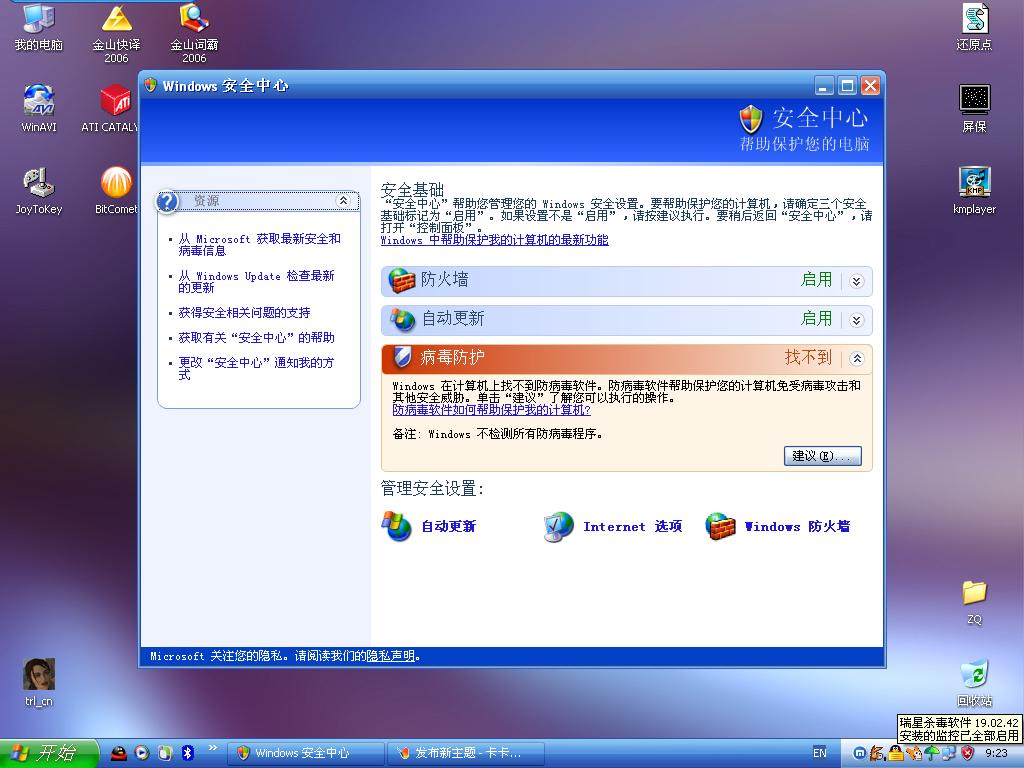Switch to 发布新主题 - 卡卡 taskbar button
1024x768 pixels.
(466, 753)
